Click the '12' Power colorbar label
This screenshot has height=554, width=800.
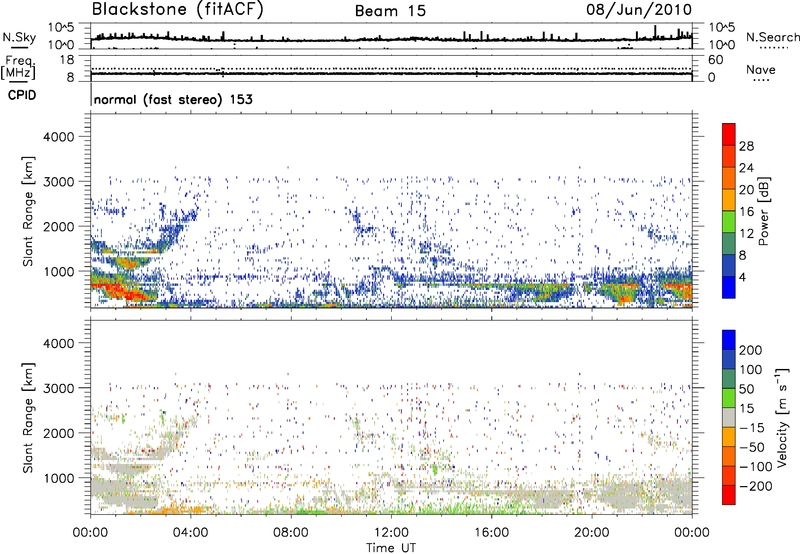coord(746,234)
